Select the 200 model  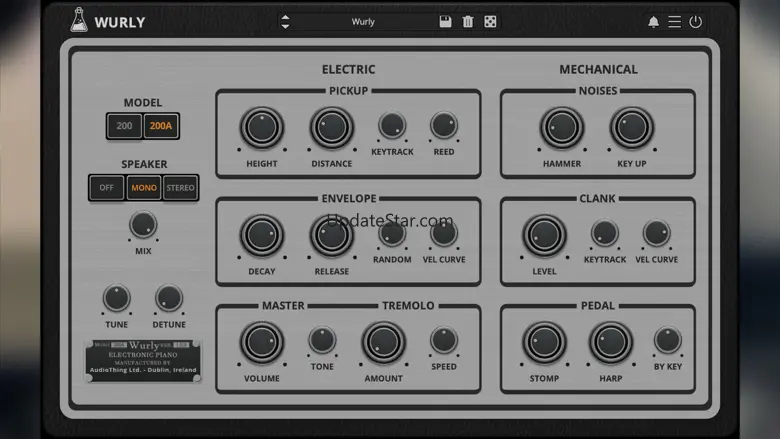coord(124,126)
